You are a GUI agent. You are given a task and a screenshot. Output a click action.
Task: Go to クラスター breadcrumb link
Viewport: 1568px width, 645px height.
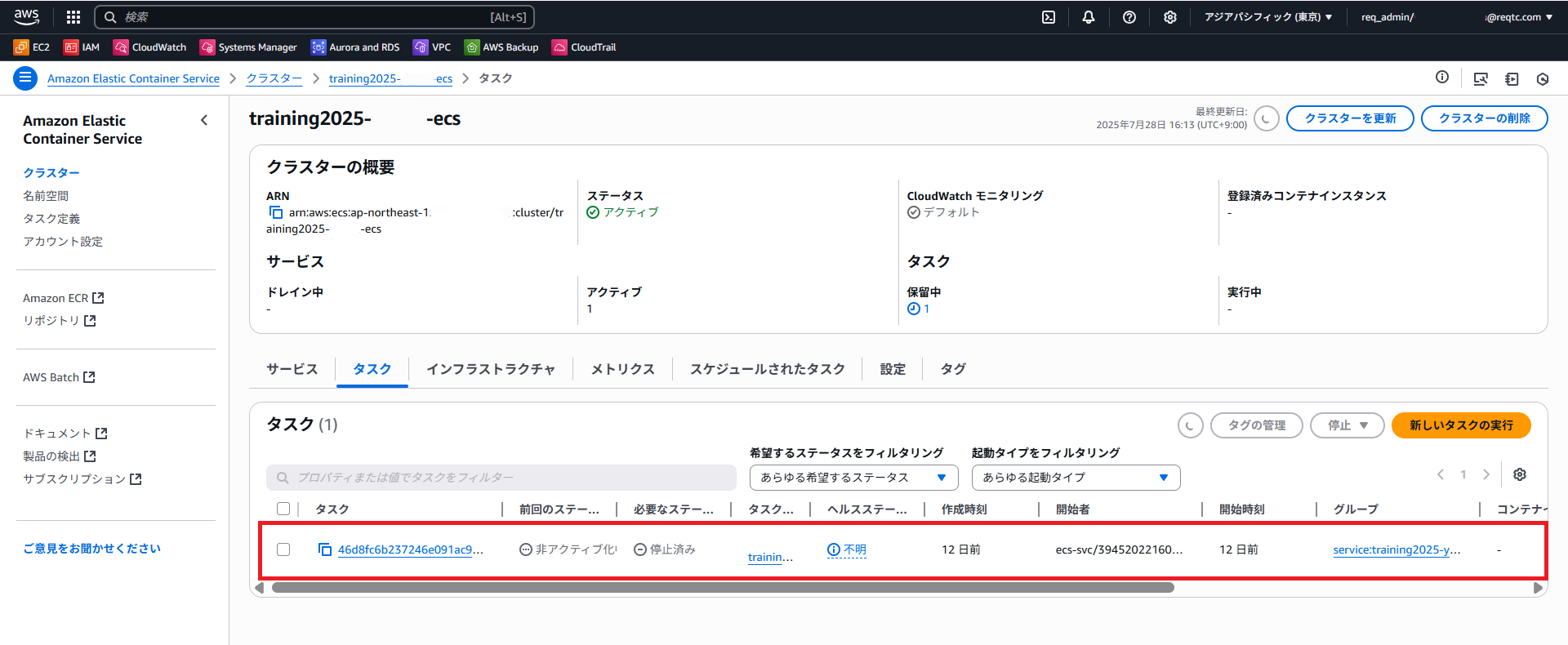(x=274, y=78)
